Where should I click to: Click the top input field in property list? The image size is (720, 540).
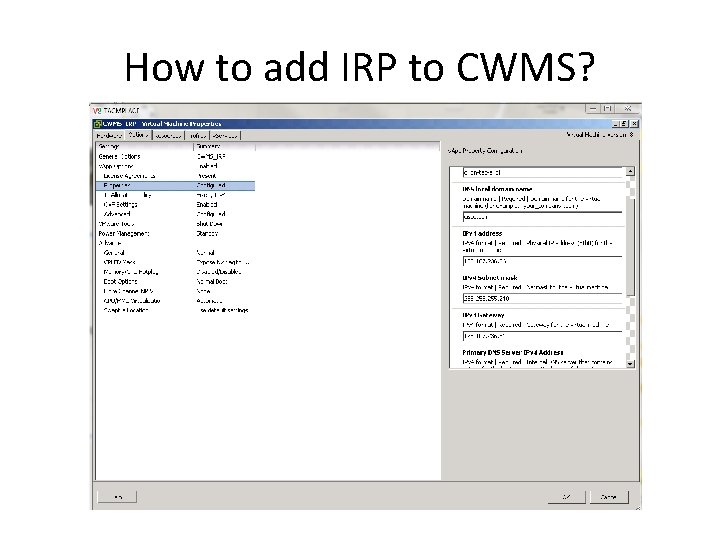542,173
